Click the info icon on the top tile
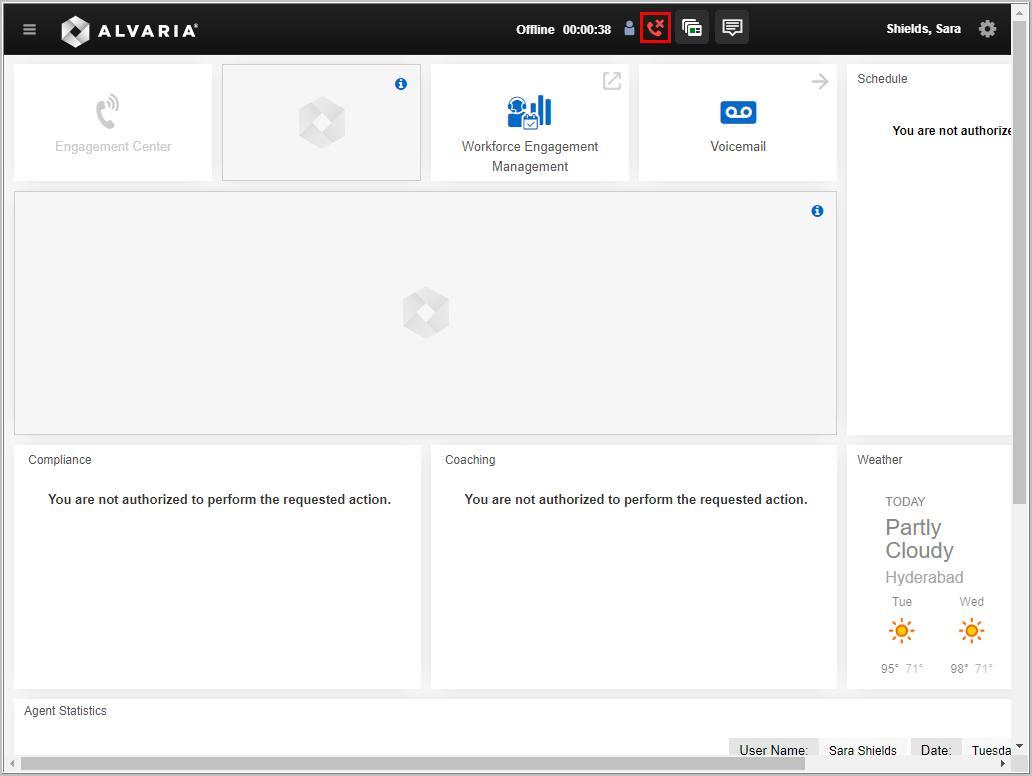Viewport: 1032px width, 776px height. (401, 84)
